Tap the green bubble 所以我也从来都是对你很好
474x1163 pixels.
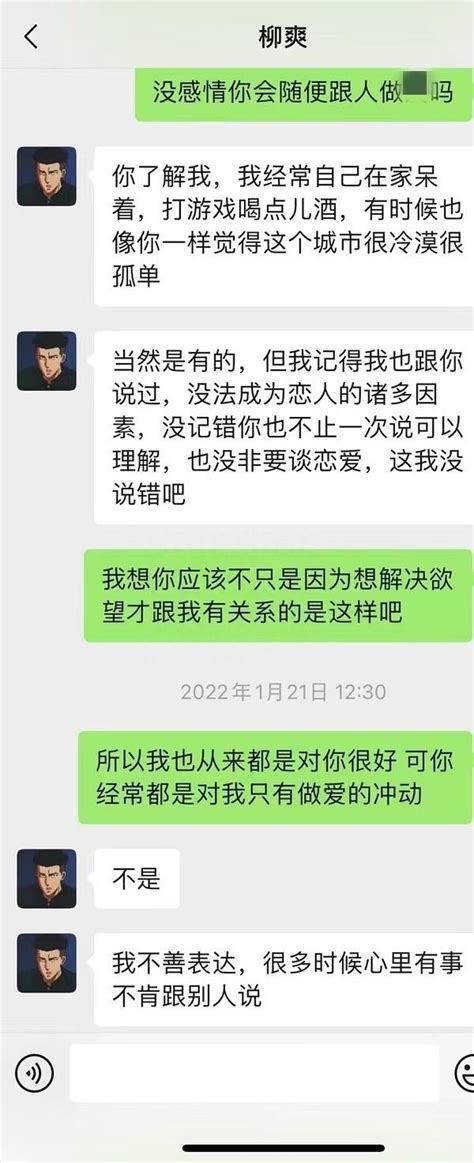pos(275,777)
